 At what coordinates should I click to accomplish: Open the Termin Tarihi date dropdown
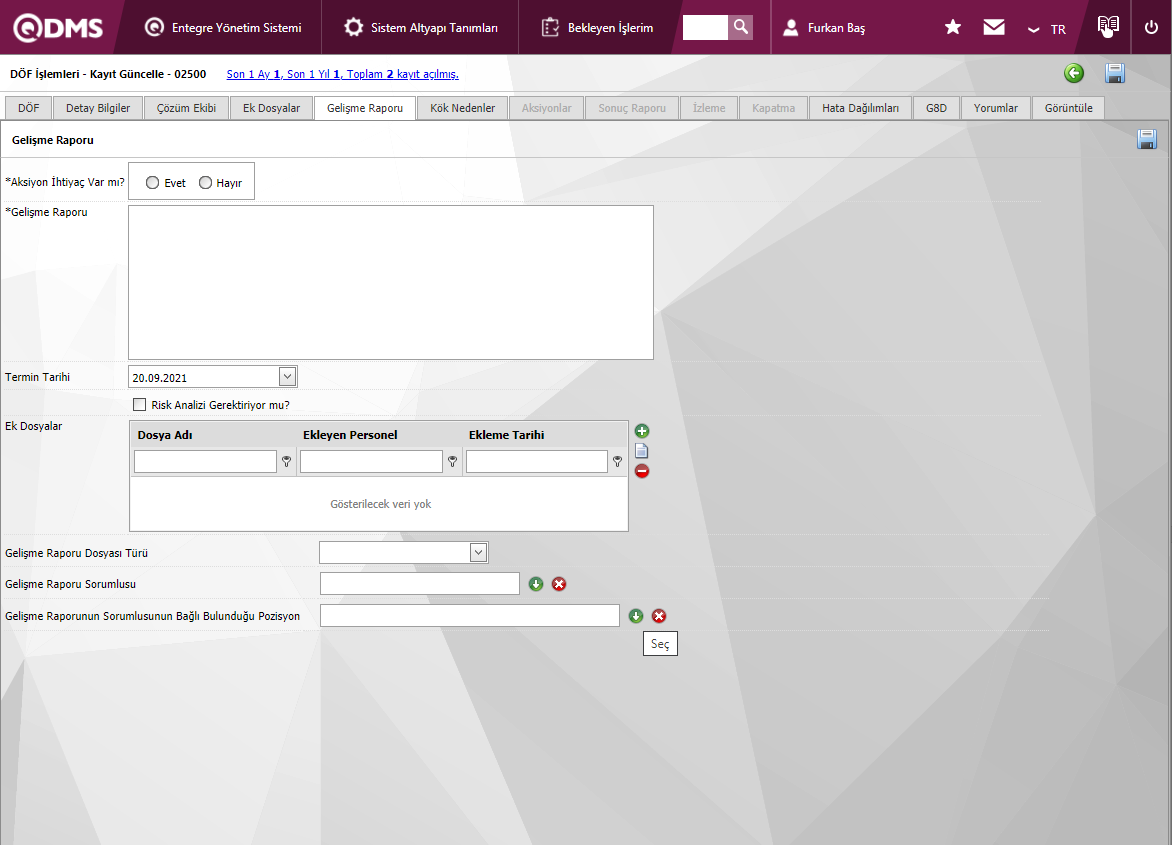(287, 377)
